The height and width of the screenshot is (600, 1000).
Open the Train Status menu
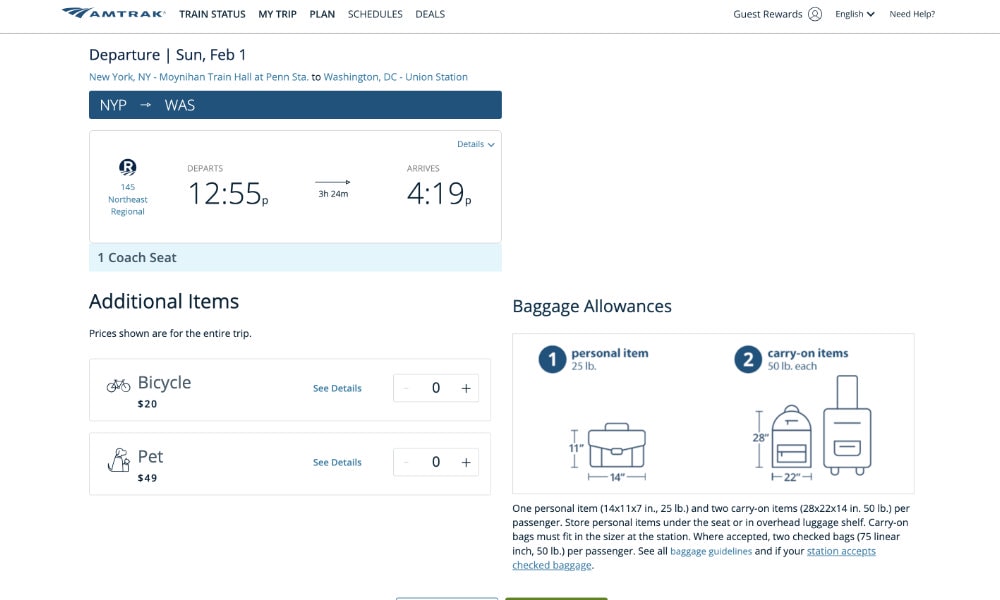[212, 14]
